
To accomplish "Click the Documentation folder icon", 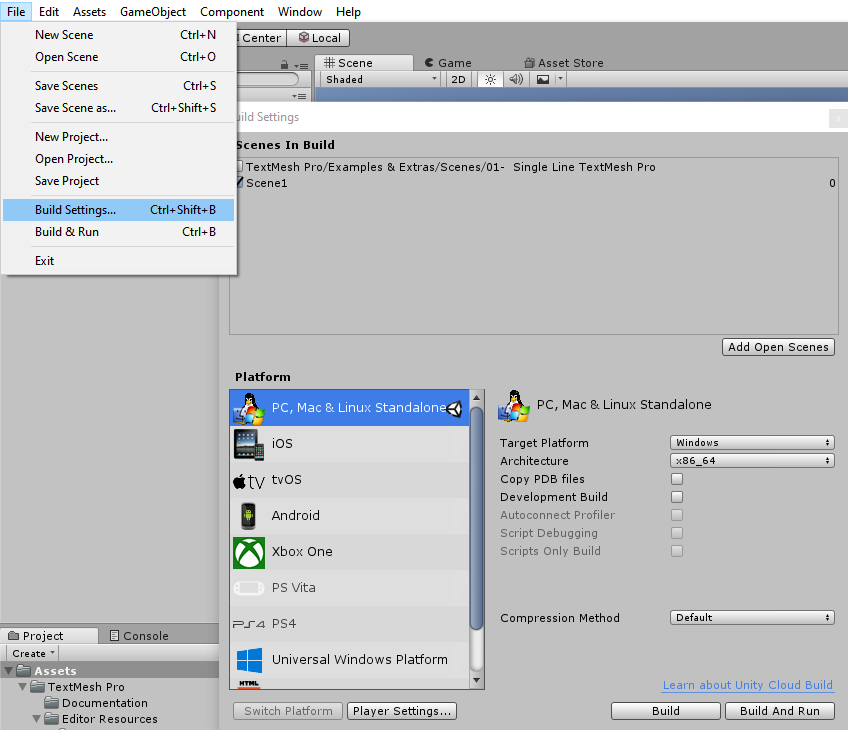I will tap(51, 703).
